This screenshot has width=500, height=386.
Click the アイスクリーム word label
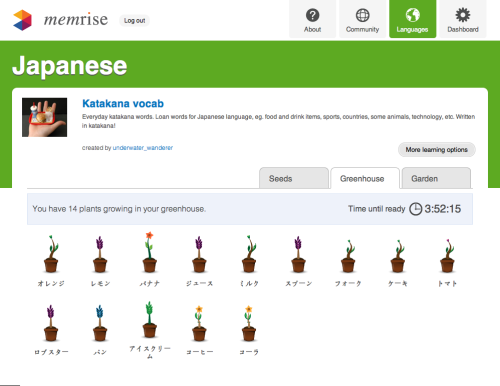click(150, 352)
